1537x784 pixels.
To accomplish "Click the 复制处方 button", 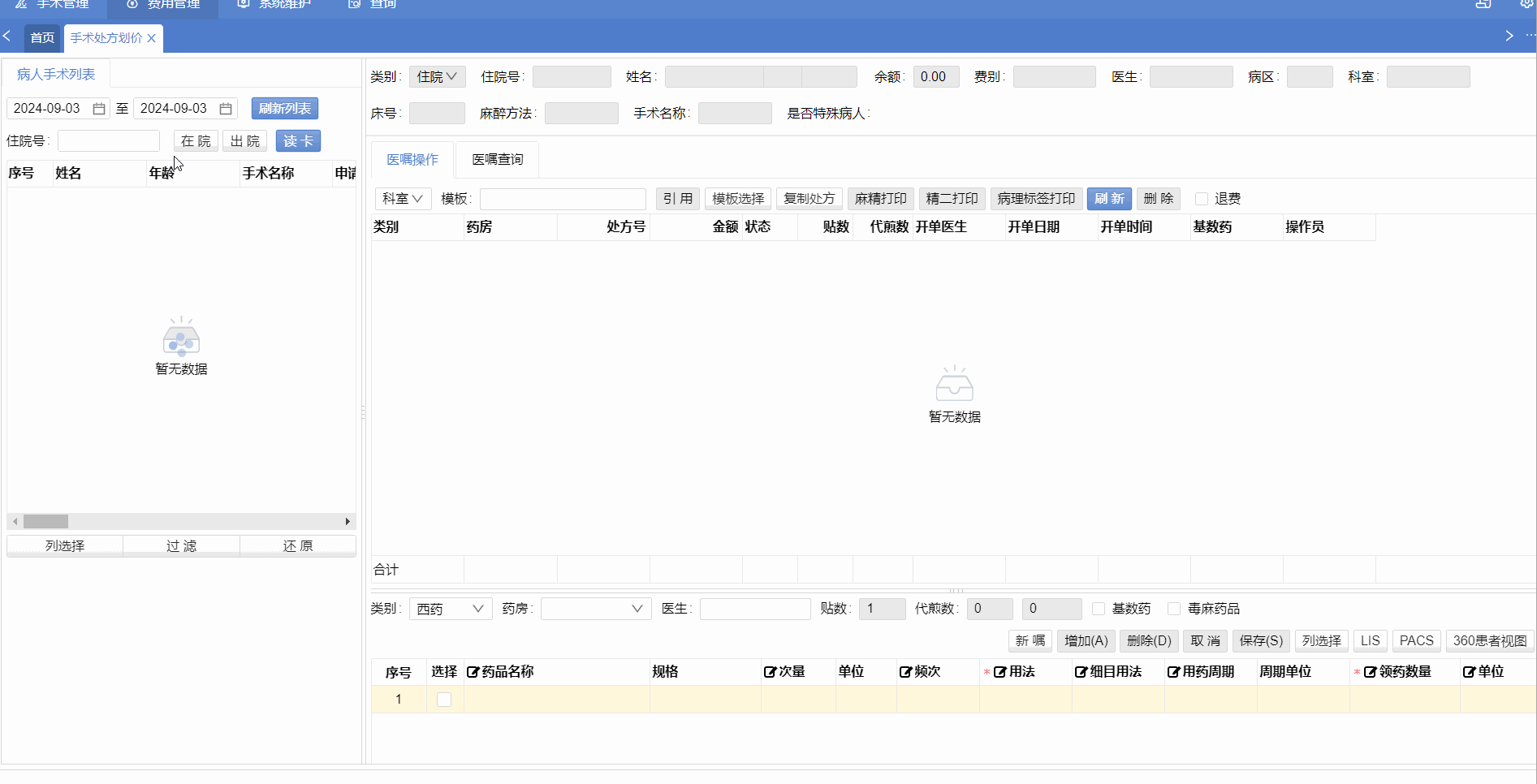I will click(x=810, y=199).
